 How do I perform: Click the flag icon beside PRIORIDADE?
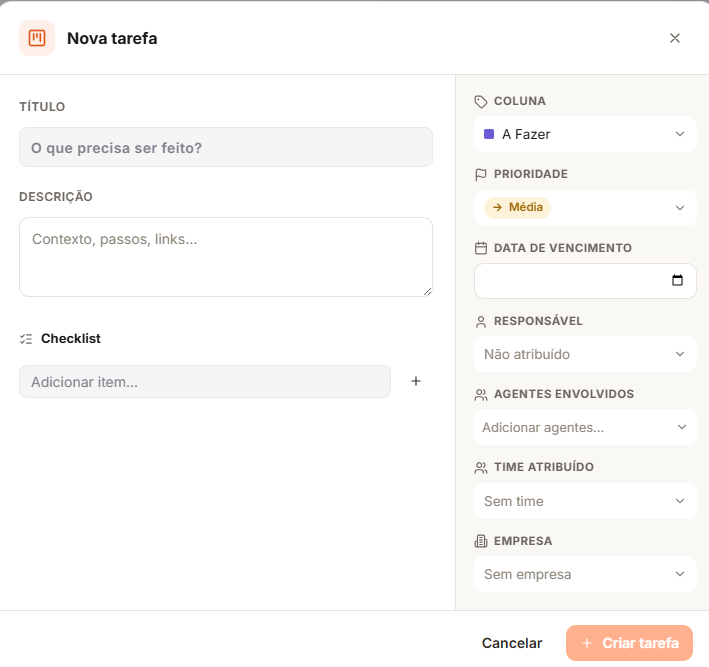tap(481, 175)
